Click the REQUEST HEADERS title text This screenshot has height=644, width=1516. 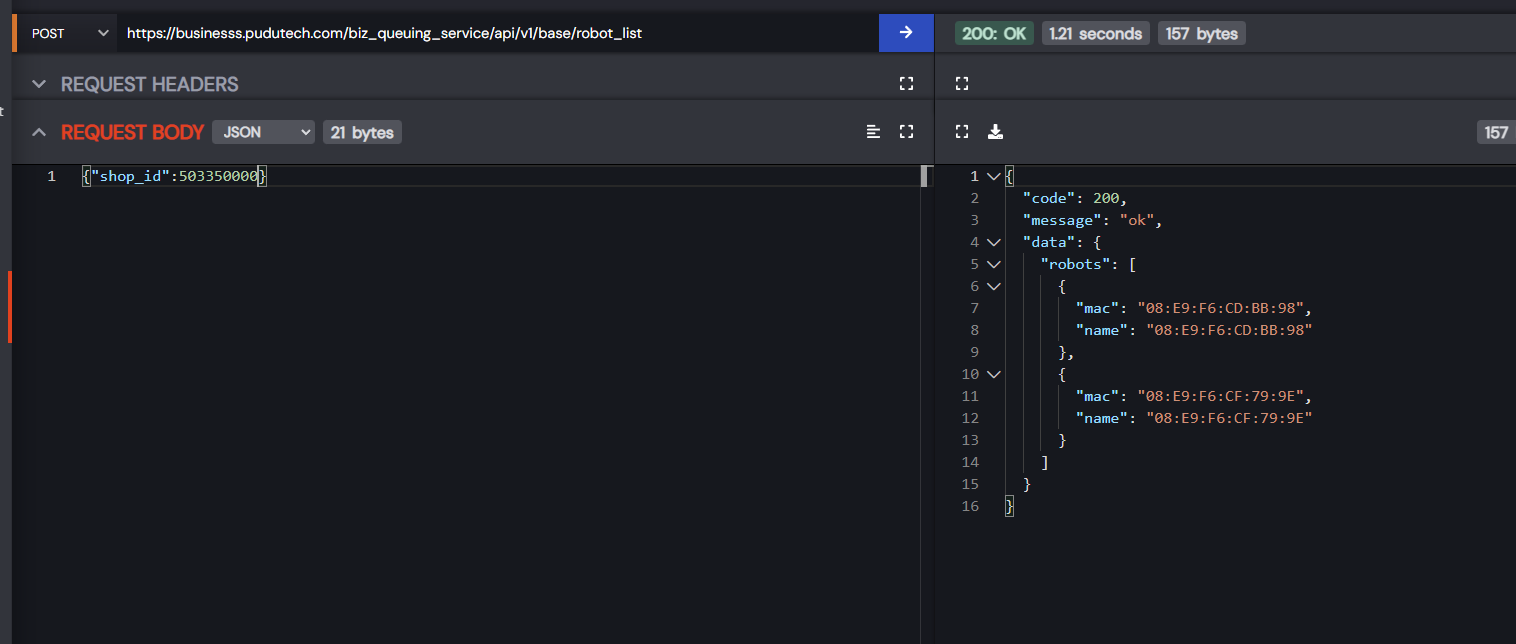coord(150,84)
